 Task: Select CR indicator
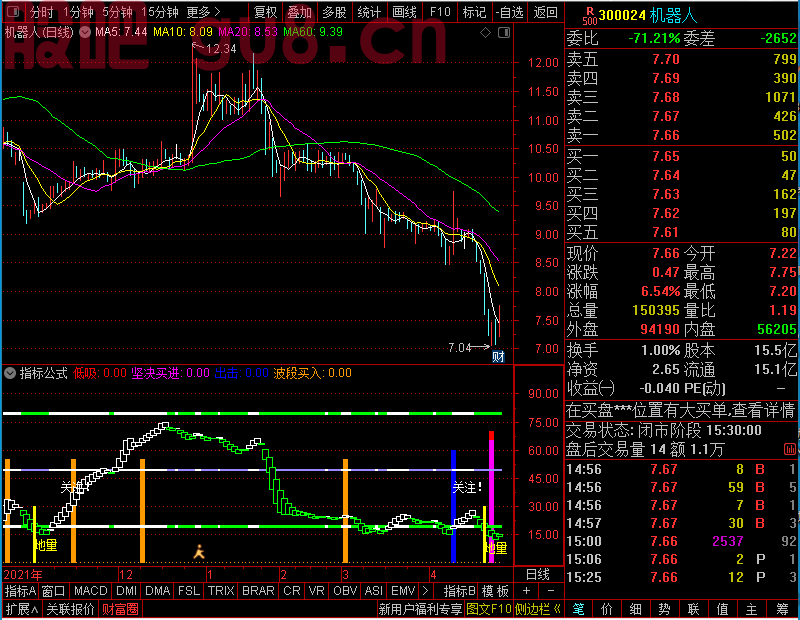point(292,591)
